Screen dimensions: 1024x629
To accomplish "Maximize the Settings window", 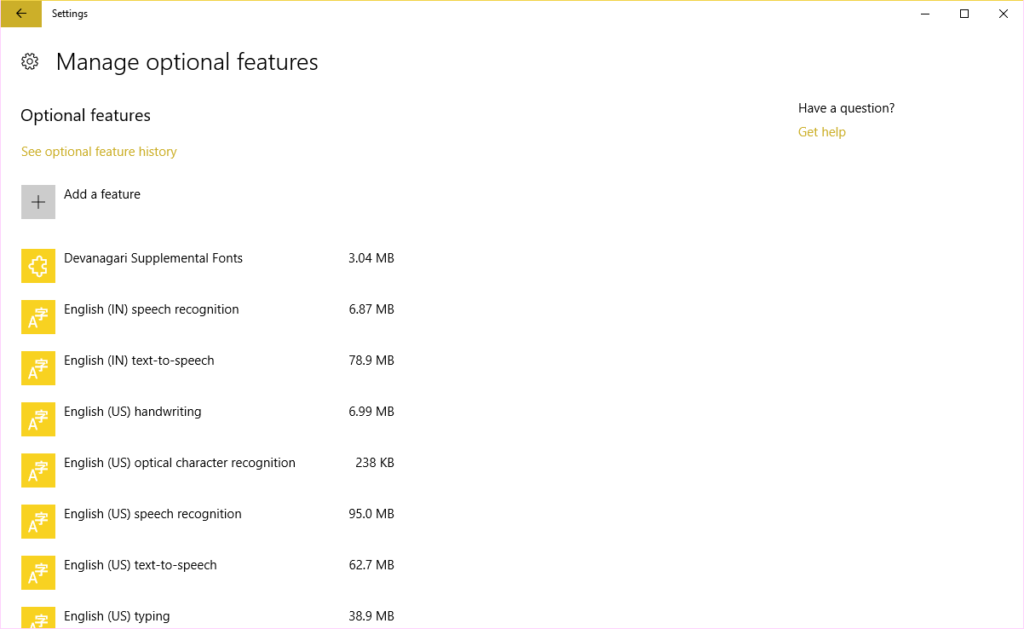I will pyautogui.click(x=964, y=14).
